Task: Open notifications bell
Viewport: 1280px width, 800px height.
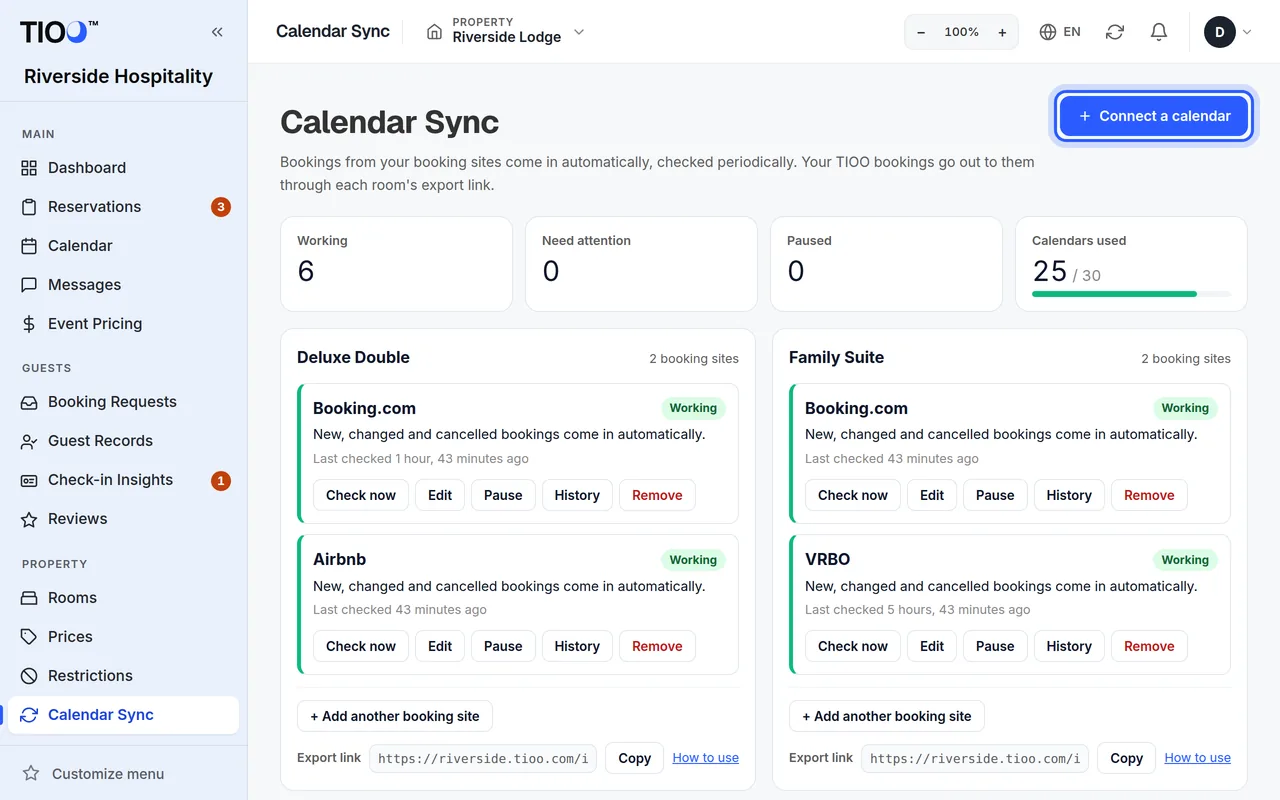Action: pos(1159,32)
